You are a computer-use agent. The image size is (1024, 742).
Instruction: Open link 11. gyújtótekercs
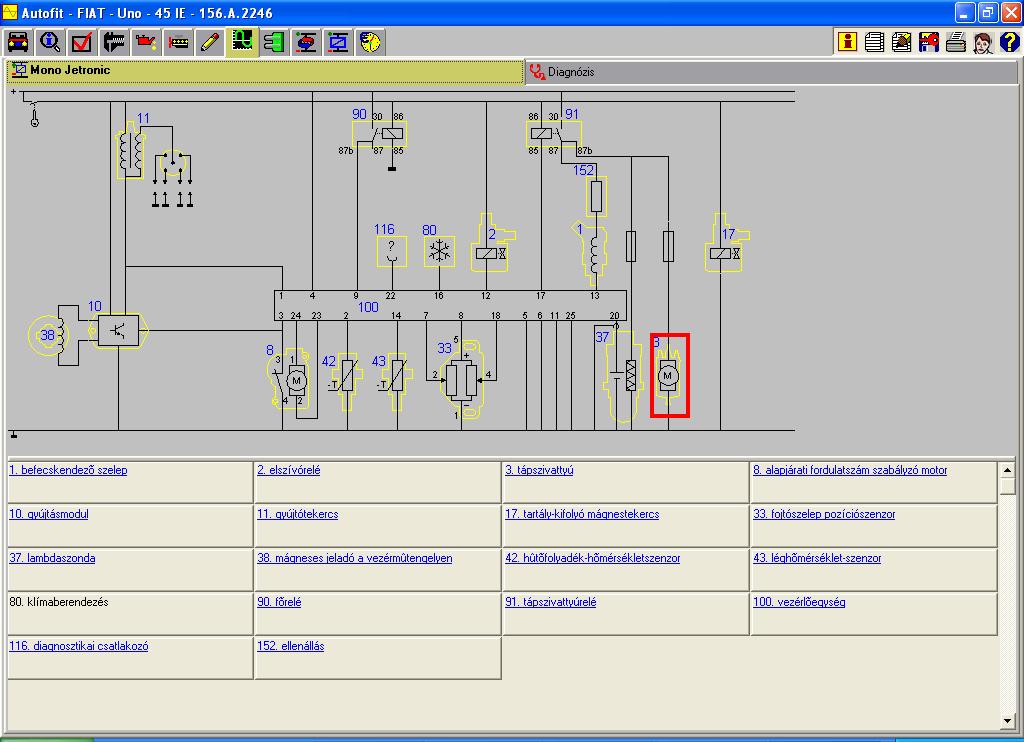coord(298,514)
